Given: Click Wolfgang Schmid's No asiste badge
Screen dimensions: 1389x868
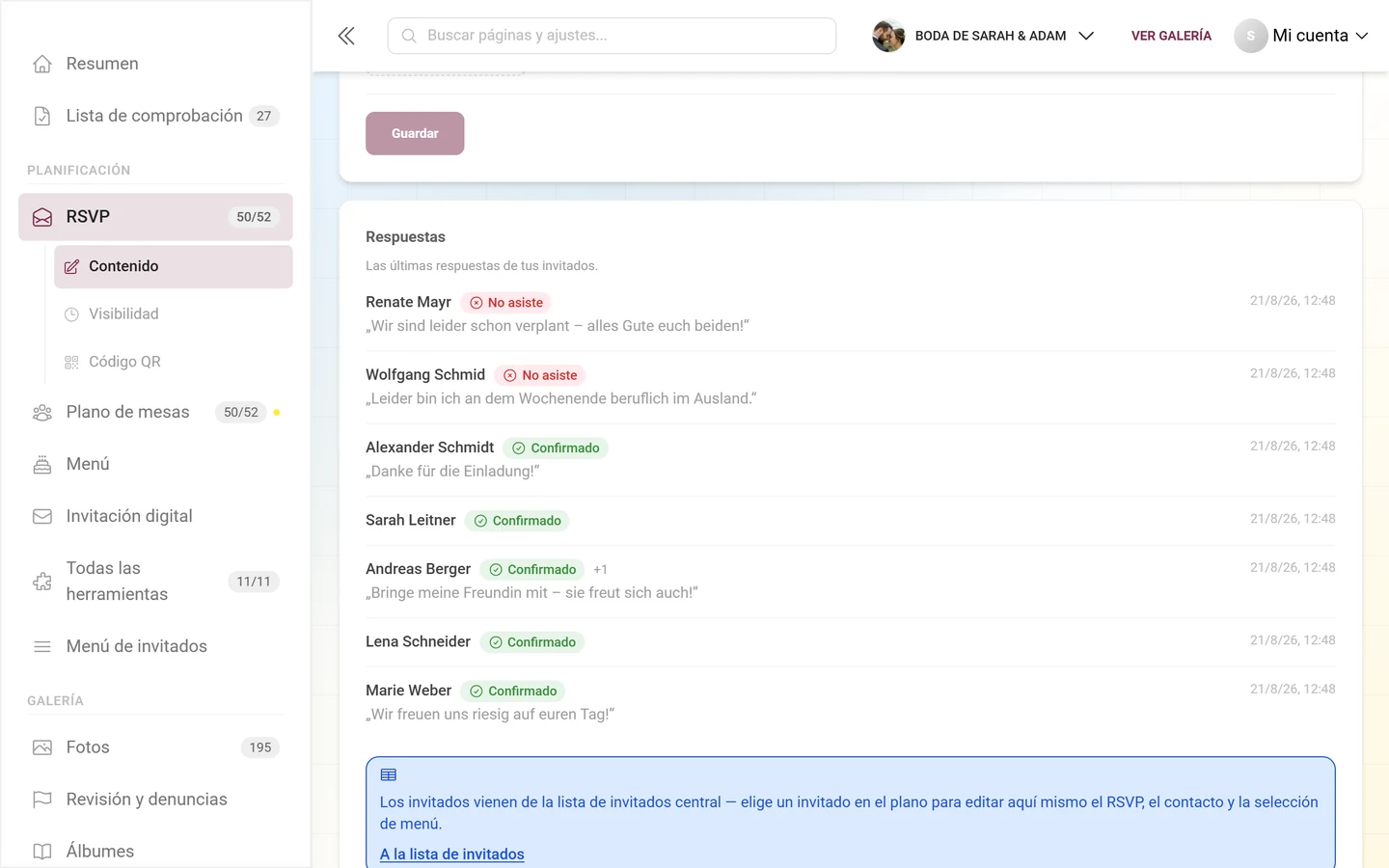Looking at the screenshot, I should (540, 375).
